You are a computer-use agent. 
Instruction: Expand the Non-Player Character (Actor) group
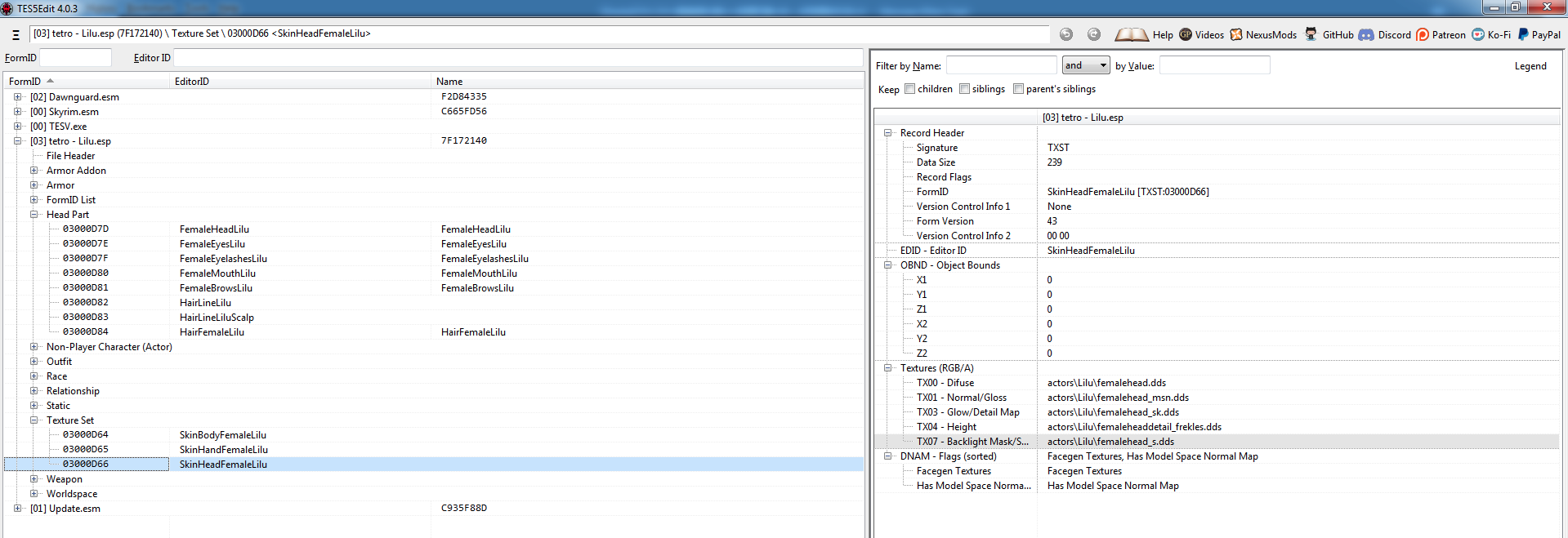34,347
